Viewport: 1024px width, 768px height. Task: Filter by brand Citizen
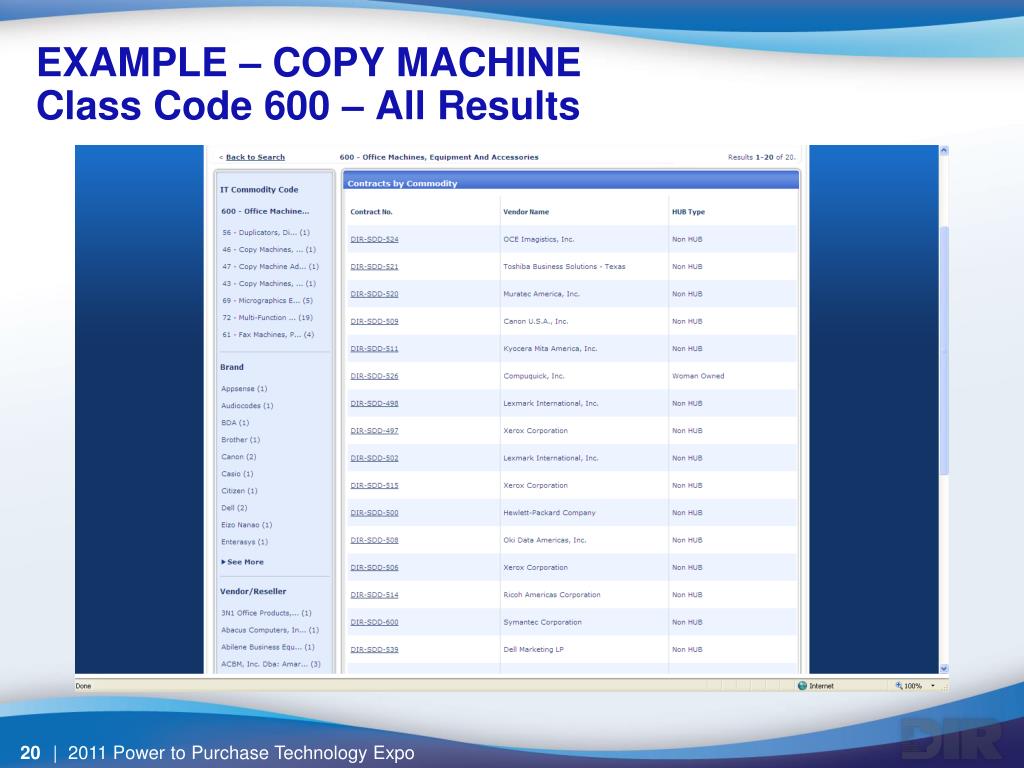tap(239, 490)
